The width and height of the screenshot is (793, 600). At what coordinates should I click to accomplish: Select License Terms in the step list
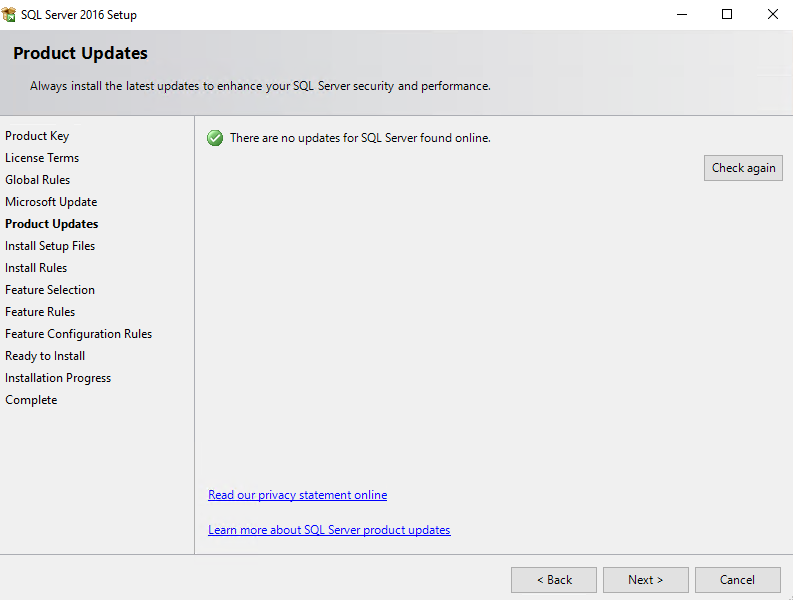click(42, 158)
